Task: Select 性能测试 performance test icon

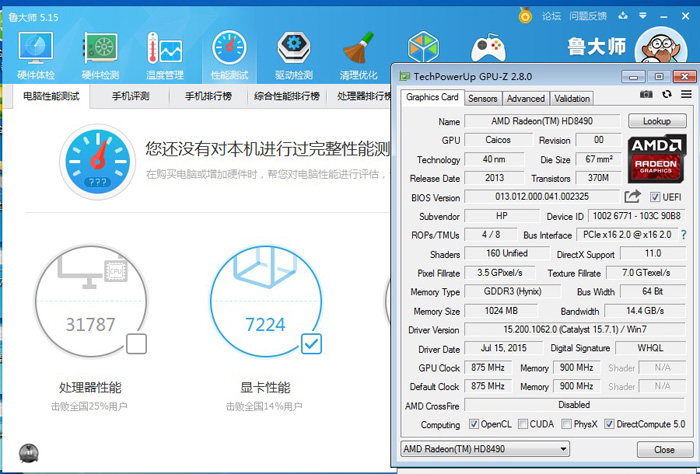Action: [x=229, y=48]
